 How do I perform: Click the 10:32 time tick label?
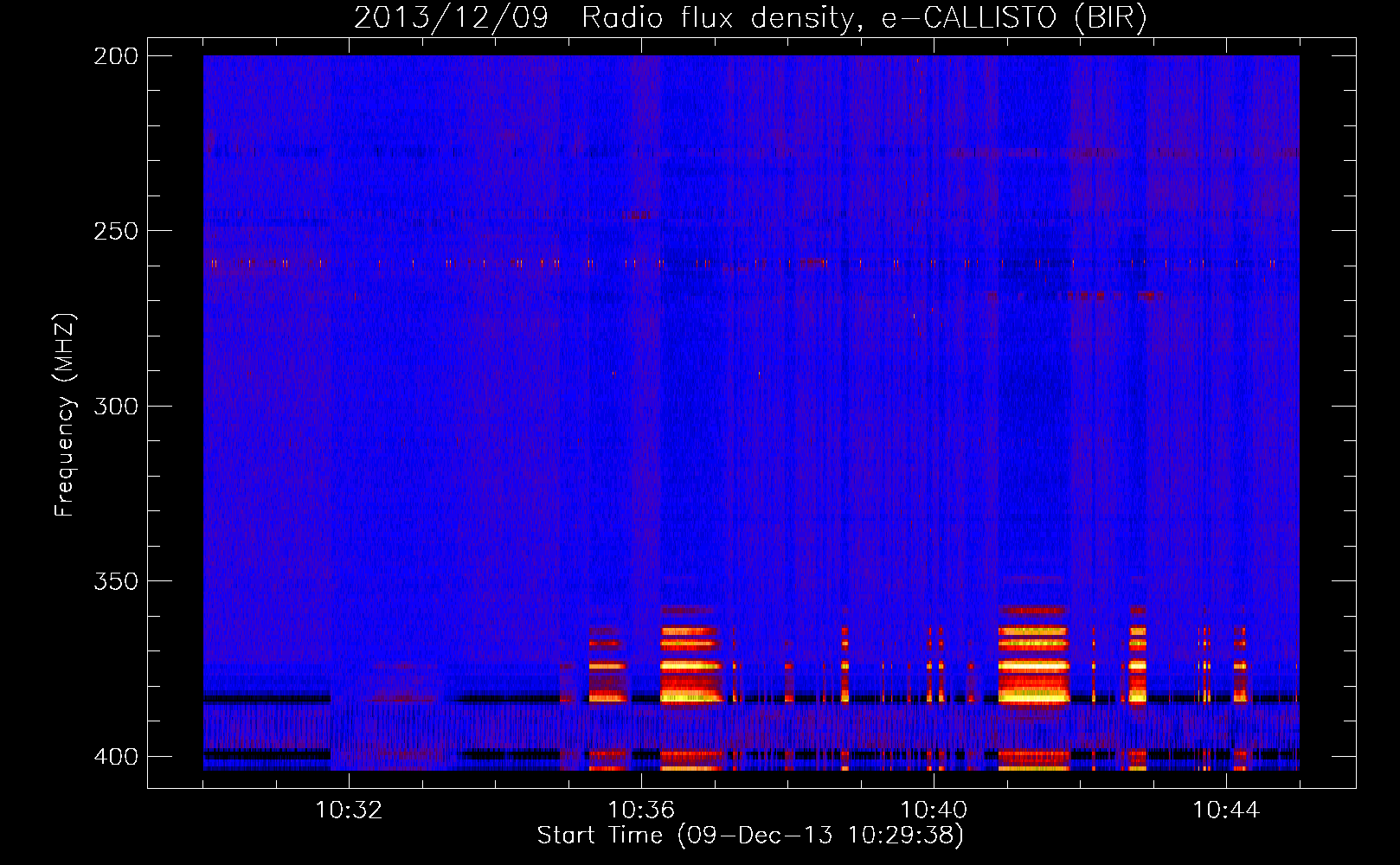[349, 811]
